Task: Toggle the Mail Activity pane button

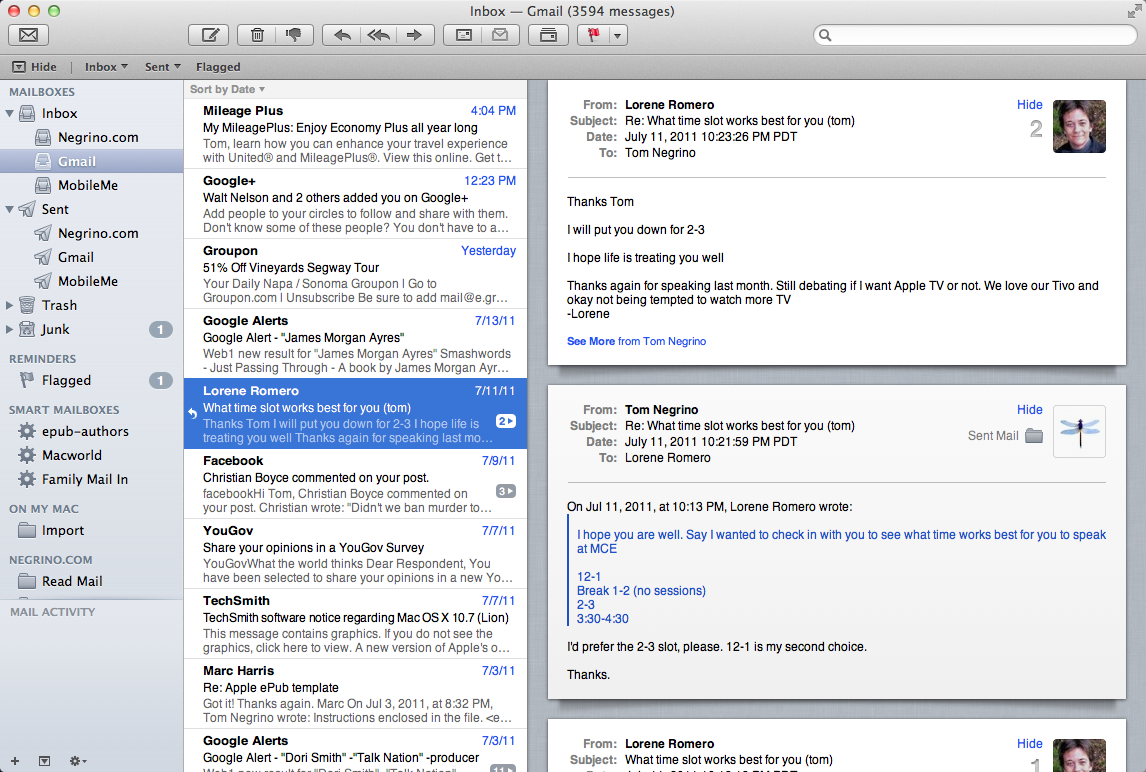Action: (x=45, y=761)
